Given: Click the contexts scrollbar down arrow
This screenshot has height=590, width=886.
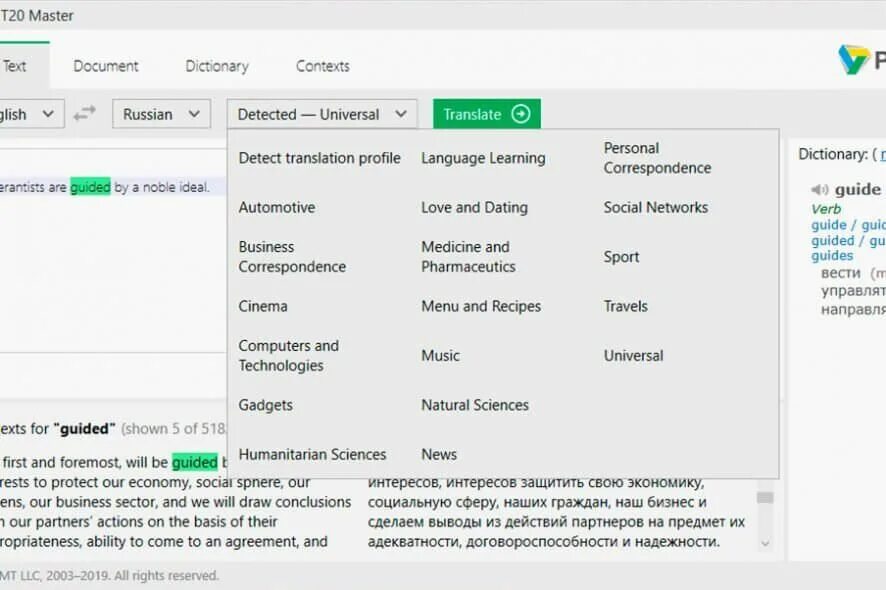Looking at the screenshot, I should [765, 543].
